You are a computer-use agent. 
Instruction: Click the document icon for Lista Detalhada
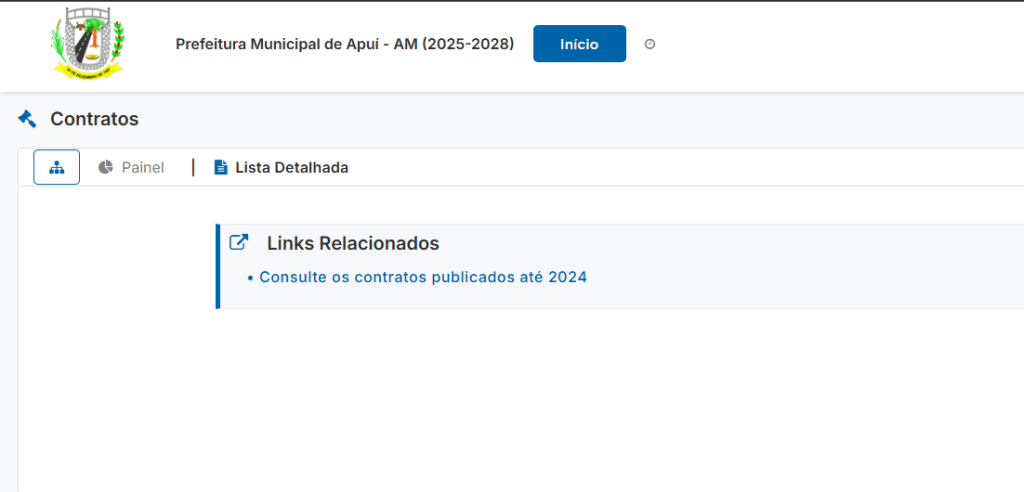point(221,168)
